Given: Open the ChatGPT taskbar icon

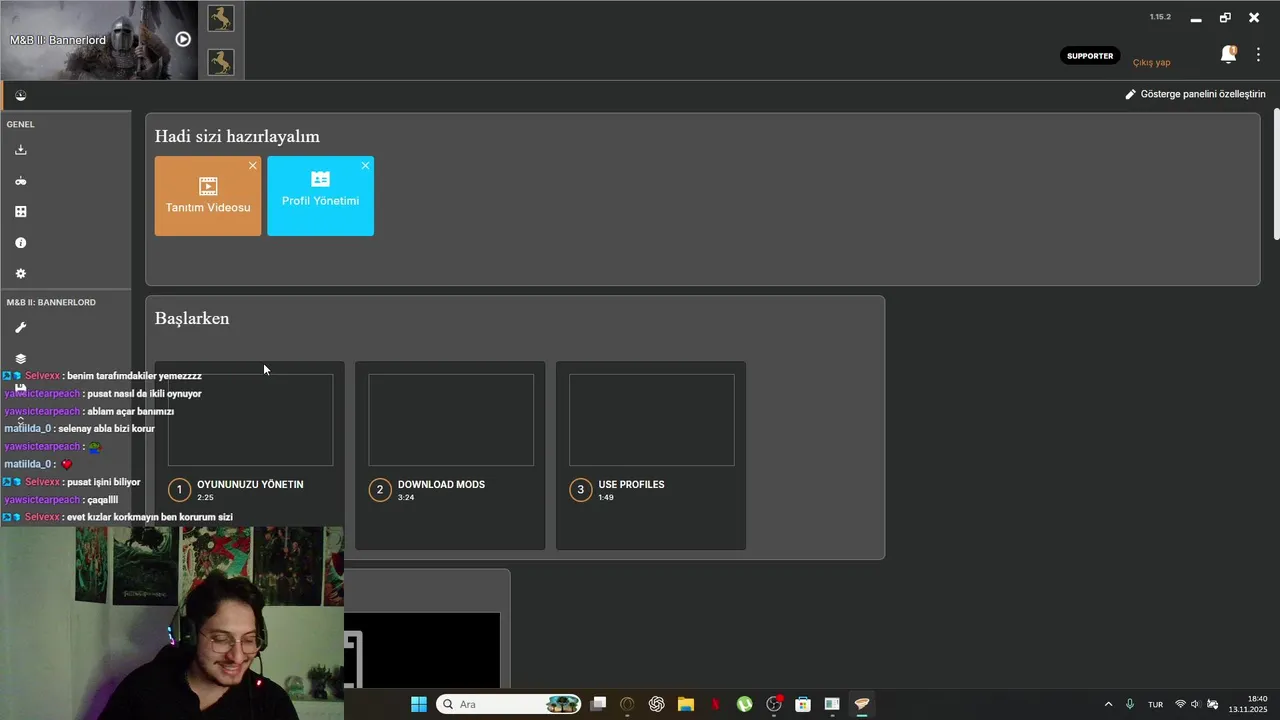Looking at the screenshot, I should (x=656, y=704).
